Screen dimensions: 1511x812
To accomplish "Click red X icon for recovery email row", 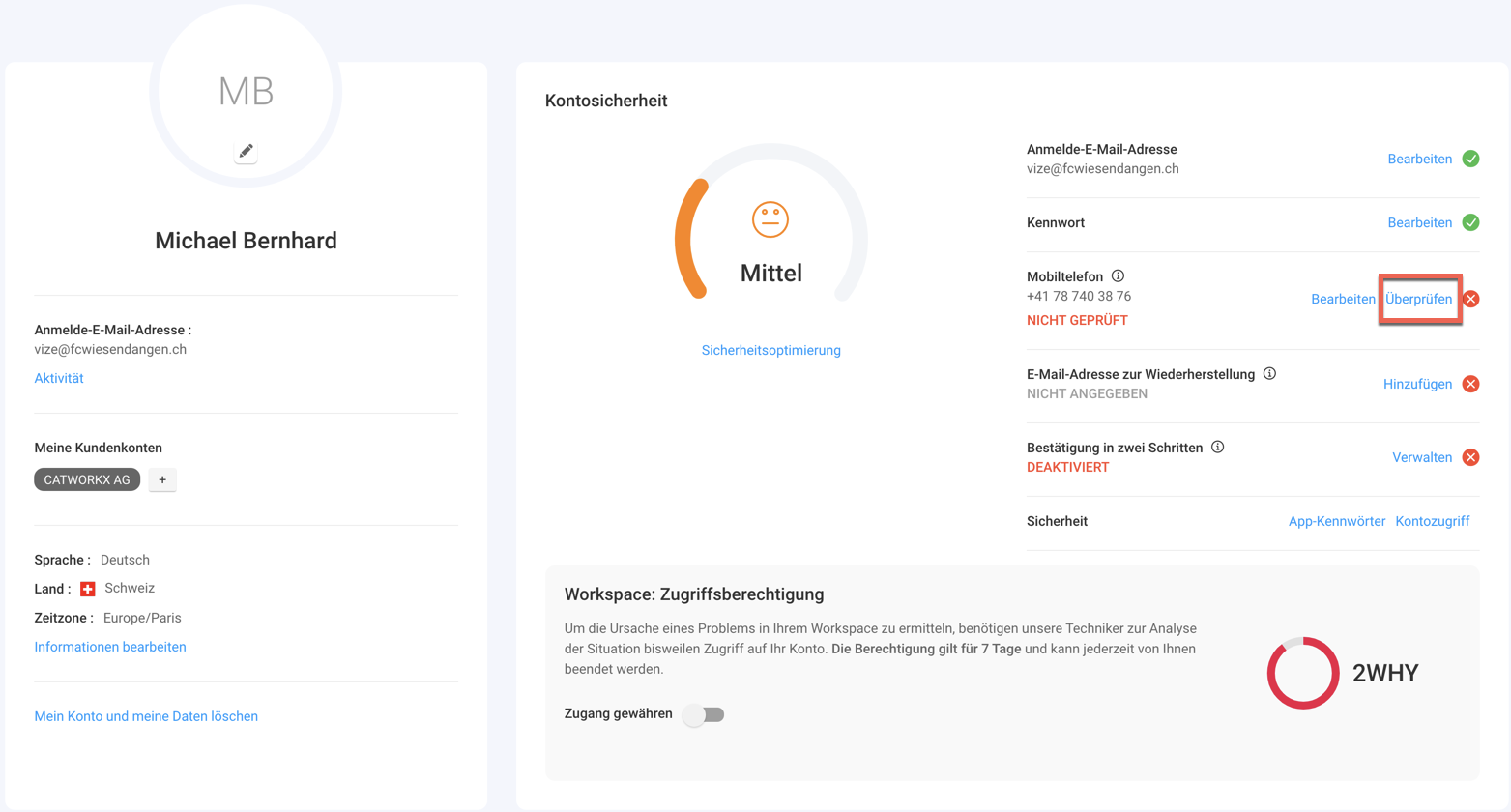I will click(1470, 384).
